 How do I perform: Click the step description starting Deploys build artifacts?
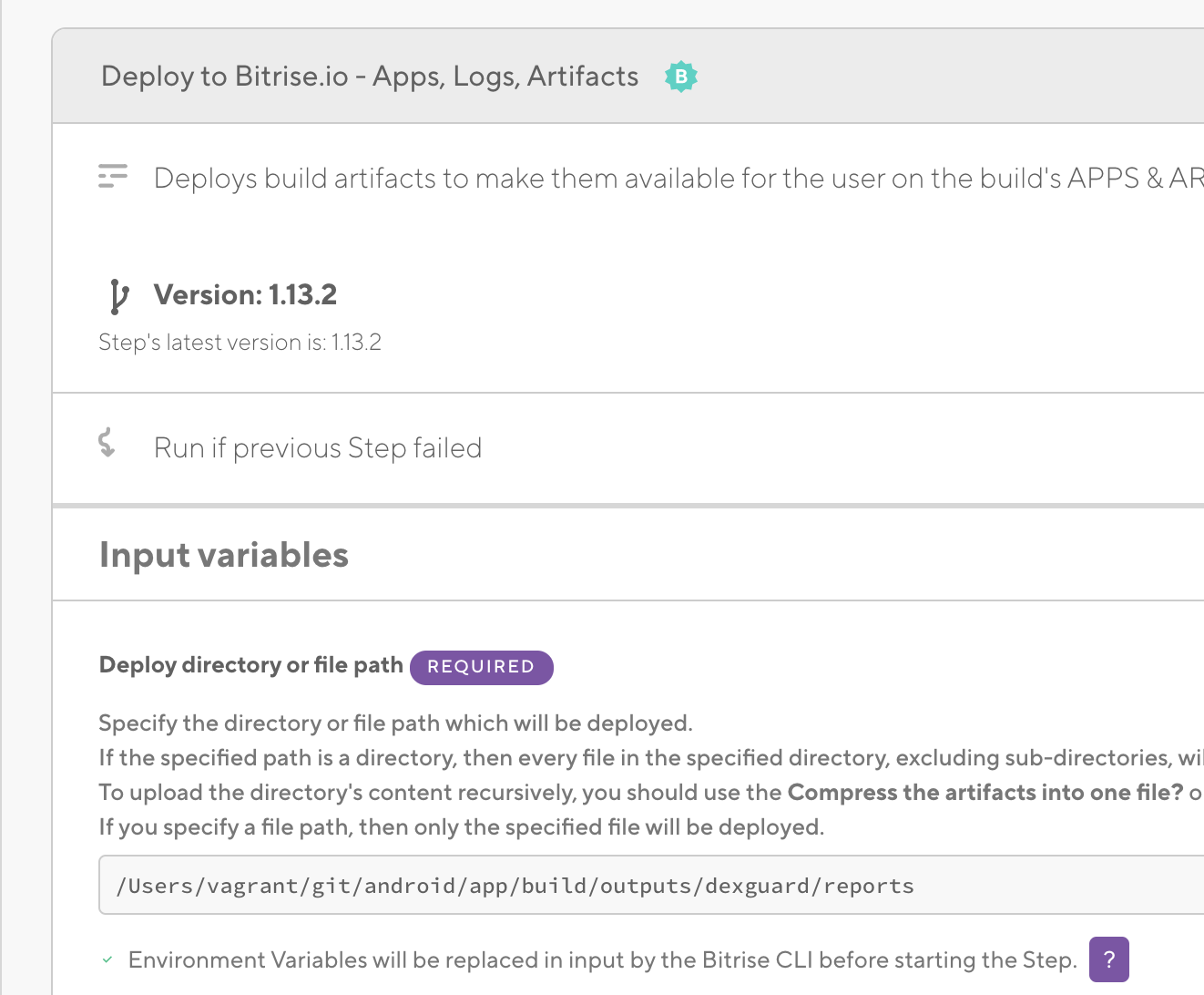coord(679,178)
